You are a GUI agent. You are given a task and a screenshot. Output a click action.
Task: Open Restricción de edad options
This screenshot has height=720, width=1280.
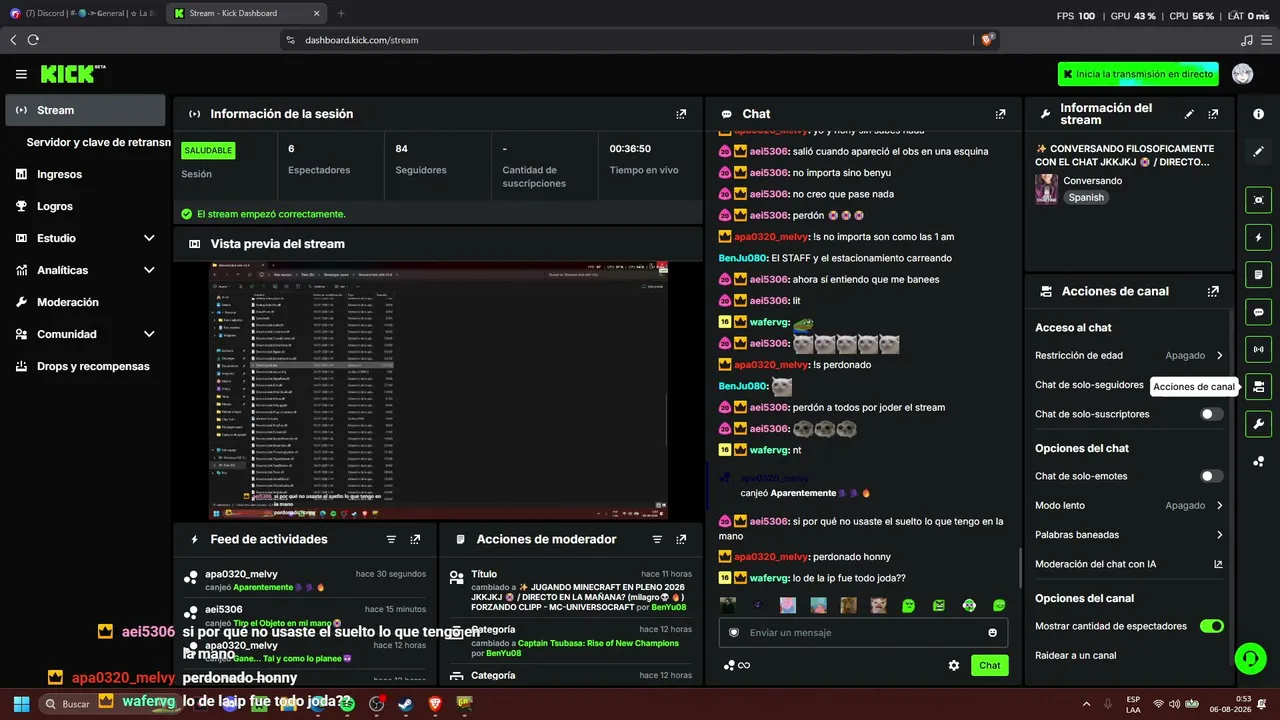pos(1129,355)
